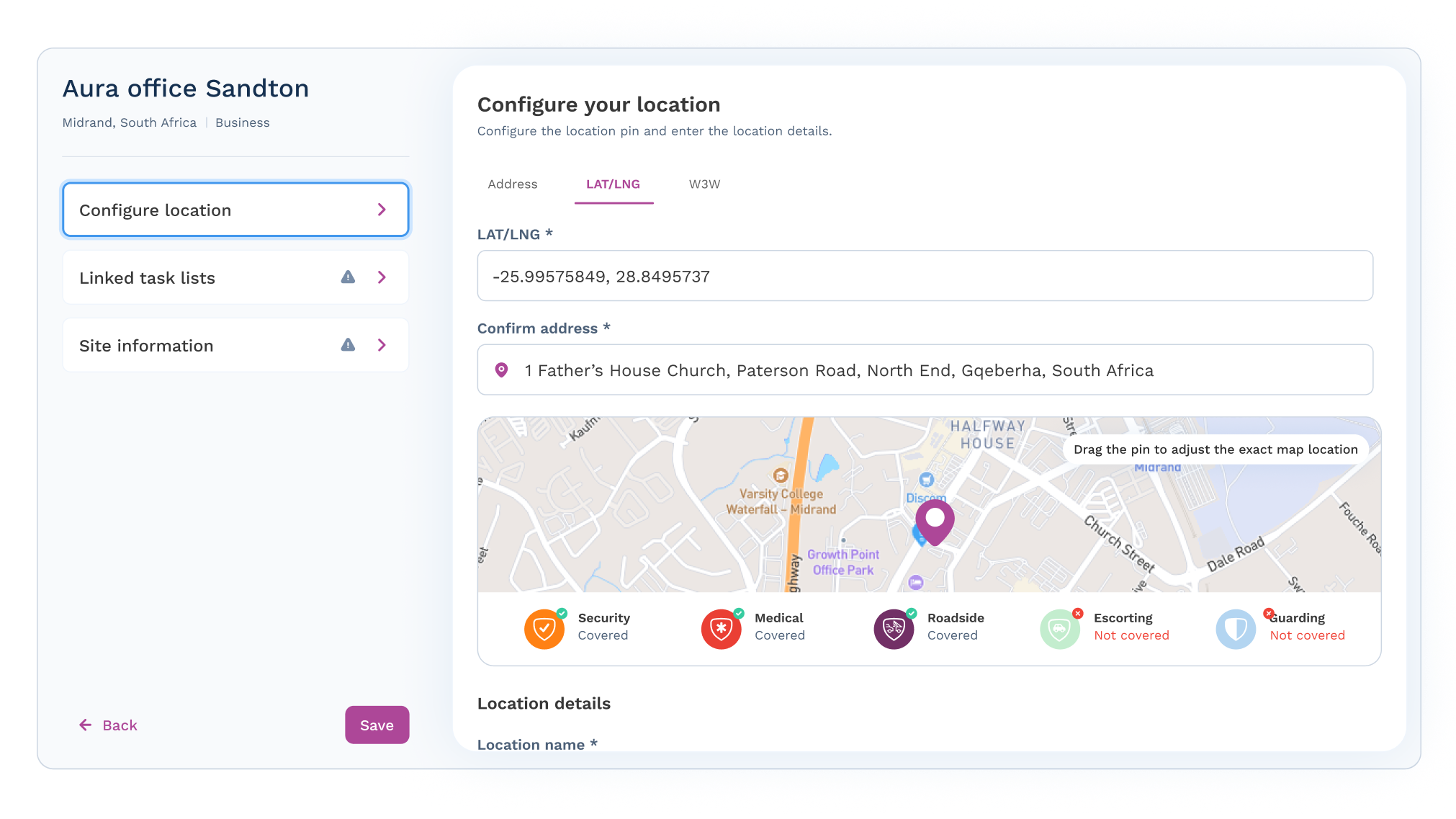
Task: Click the pin icon in Confirm address field
Action: (502, 370)
